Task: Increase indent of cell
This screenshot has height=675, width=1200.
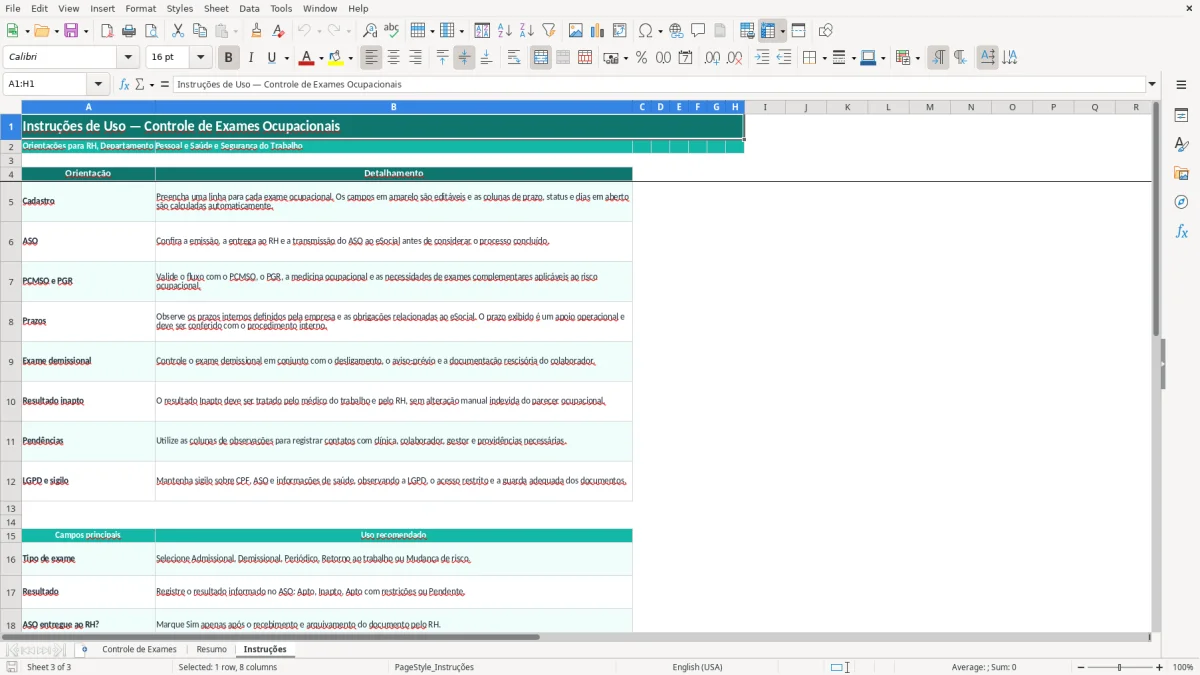Action: point(762,58)
